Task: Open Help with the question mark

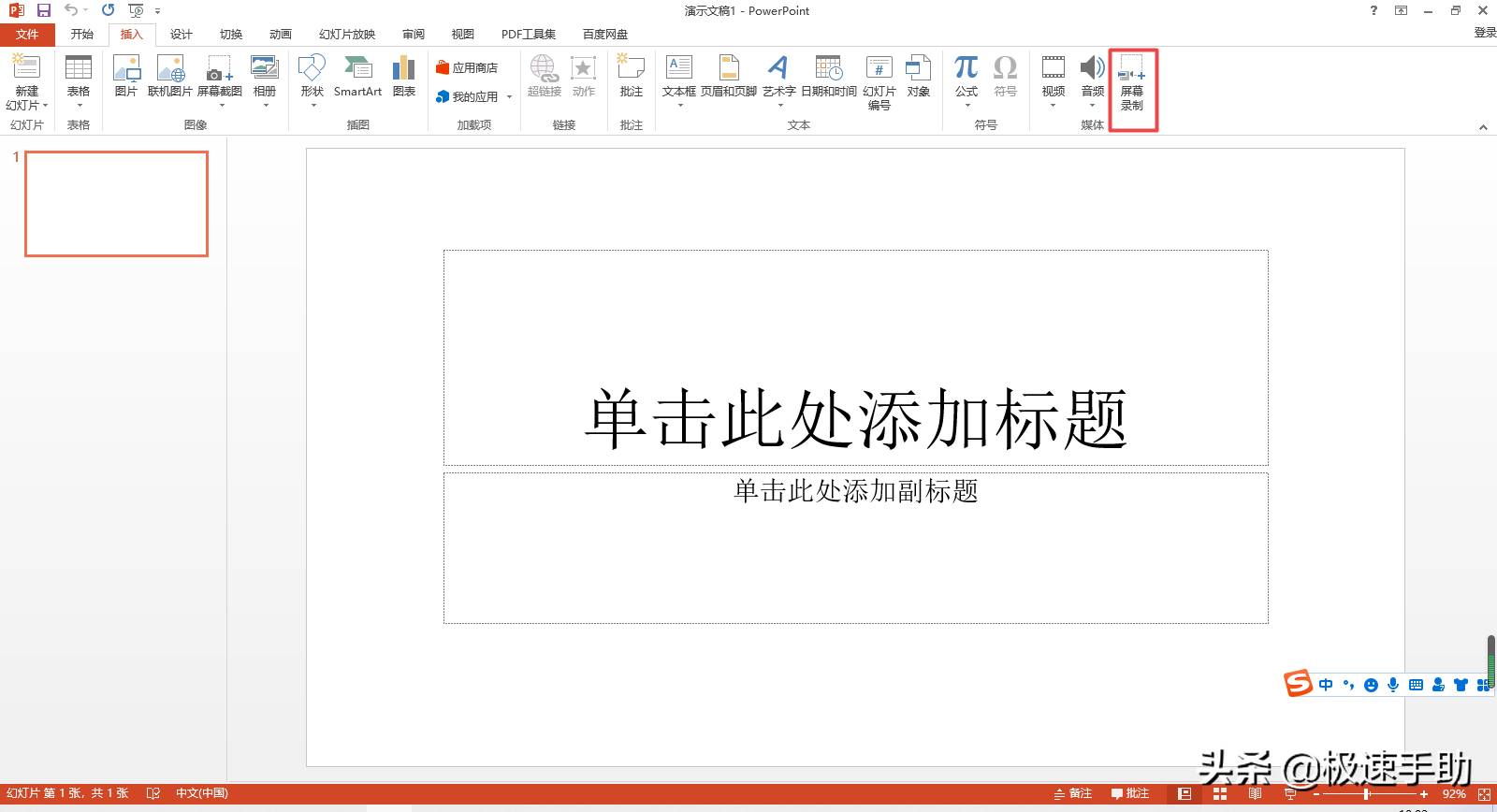Action: click(x=1373, y=10)
